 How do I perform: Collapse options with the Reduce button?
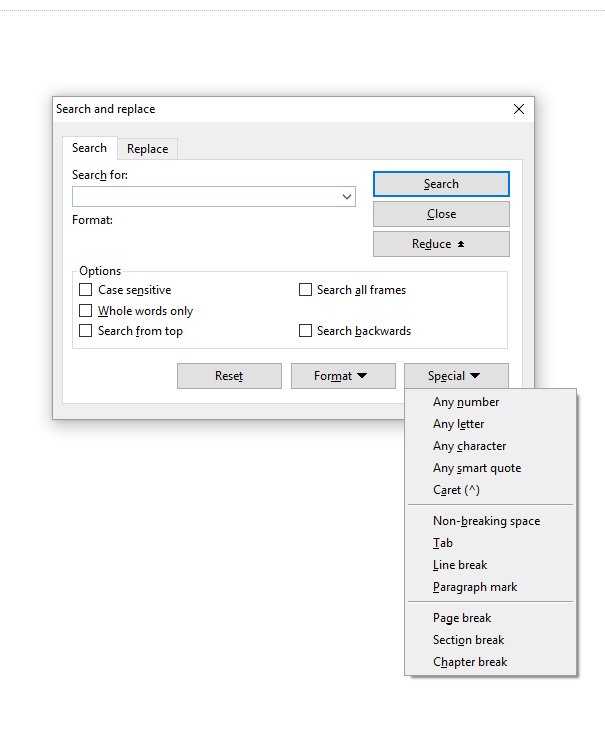coord(441,244)
